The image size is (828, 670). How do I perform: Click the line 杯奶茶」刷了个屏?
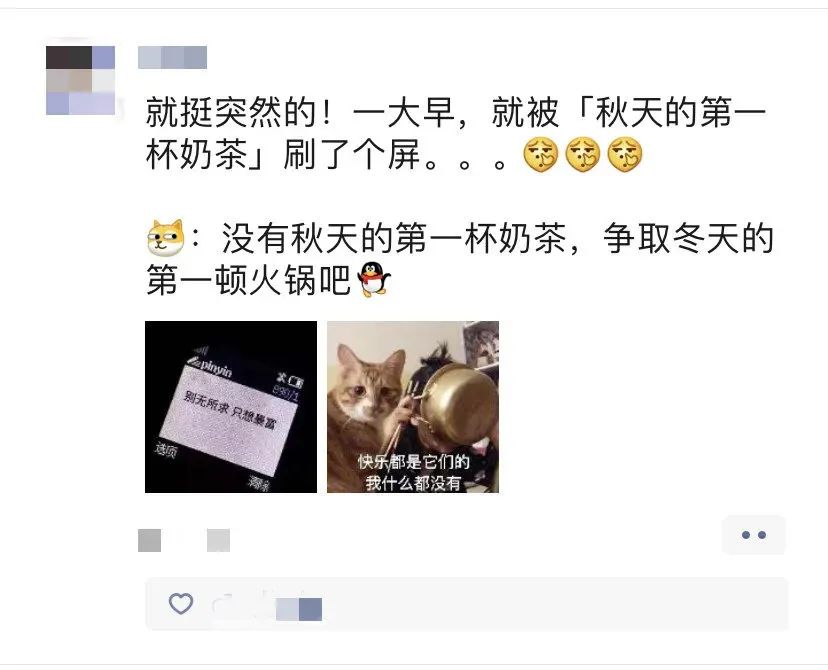[x=326, y=155]
